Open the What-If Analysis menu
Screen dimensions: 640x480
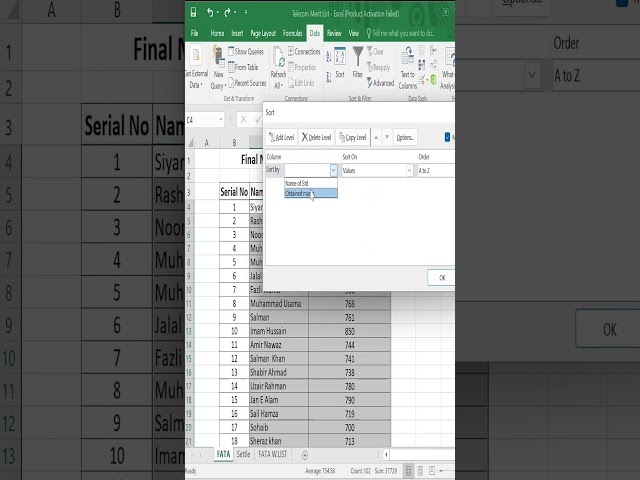click(448, 68)
